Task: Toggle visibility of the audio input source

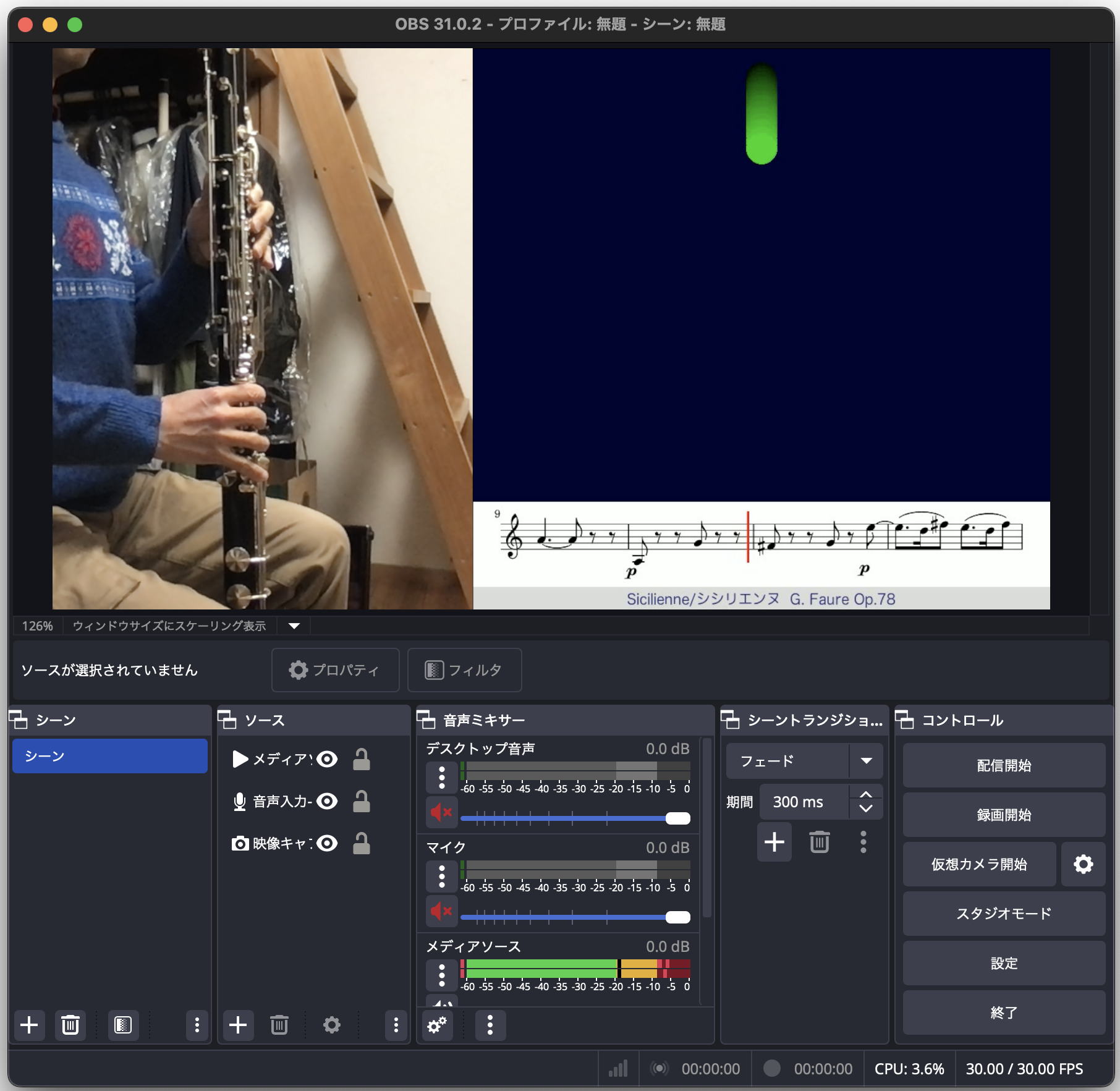Action: 328,802
